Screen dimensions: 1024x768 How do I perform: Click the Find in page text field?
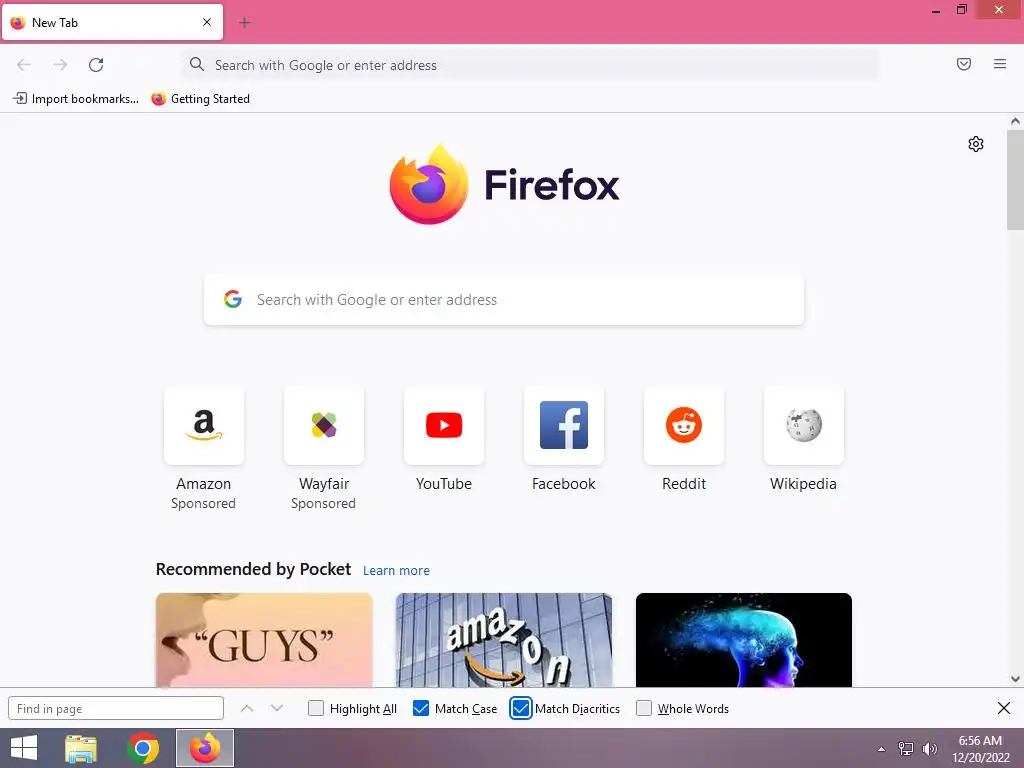[116, 709]
